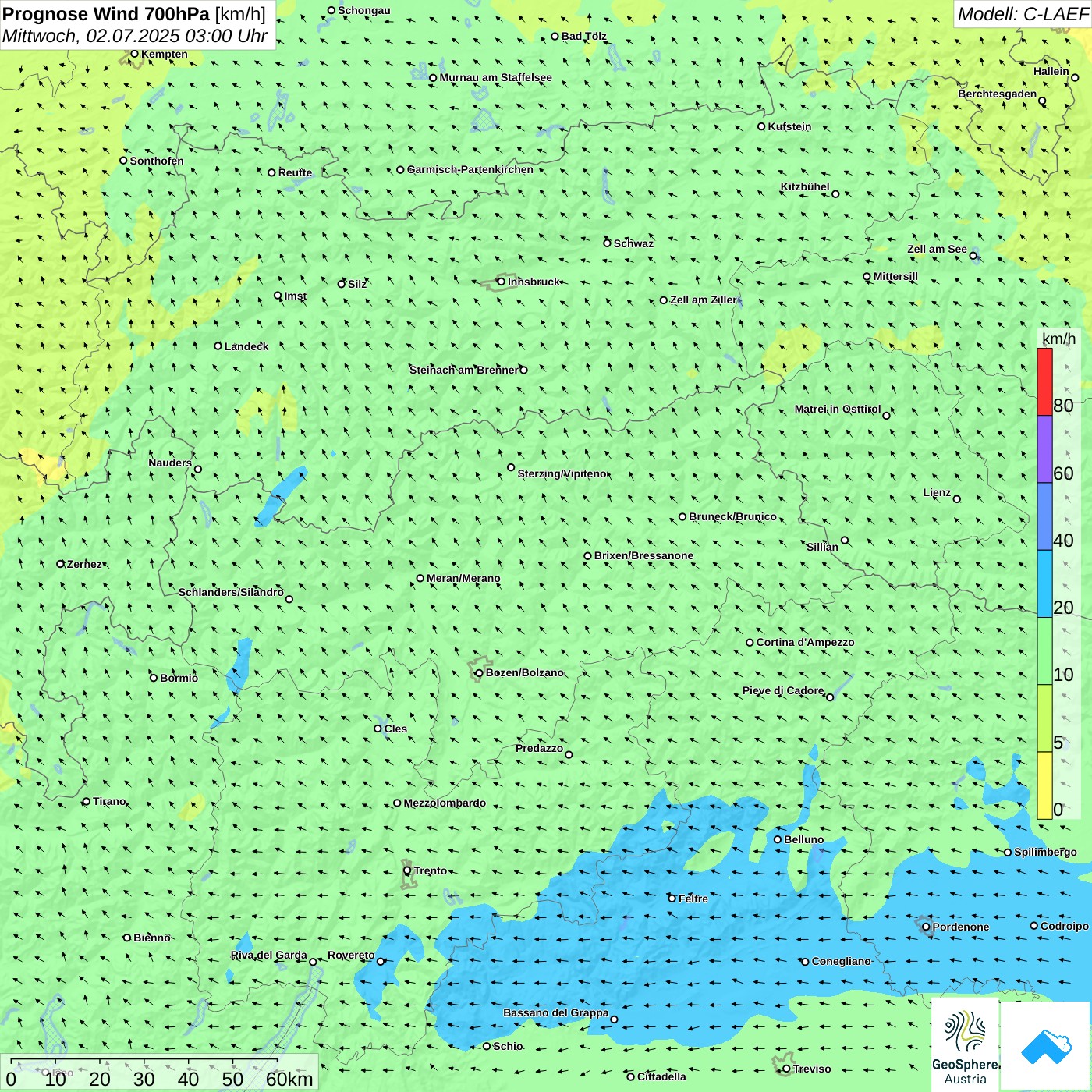Click the Cittadella city label

(661, 1076)
